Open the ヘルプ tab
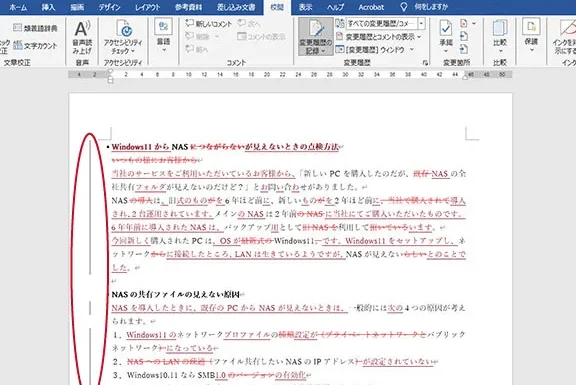 [335, 7]
